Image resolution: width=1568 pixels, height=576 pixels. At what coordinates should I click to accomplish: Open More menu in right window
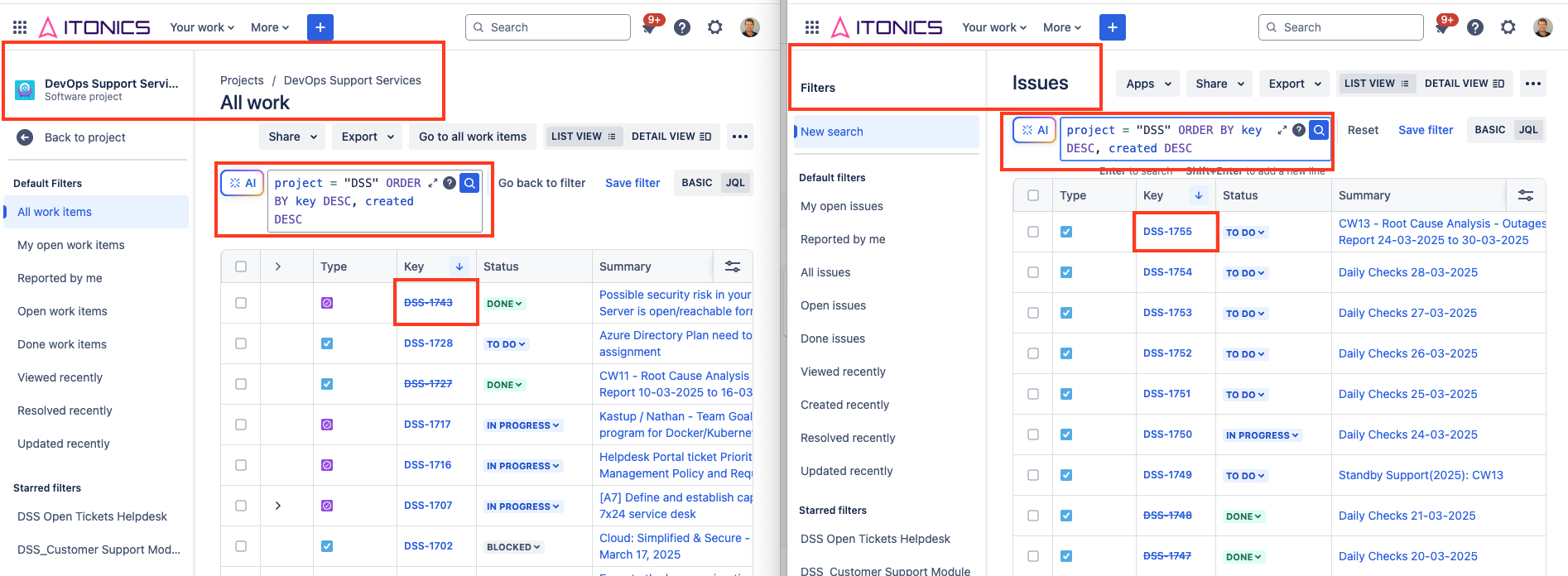[x=1062, y=27]
